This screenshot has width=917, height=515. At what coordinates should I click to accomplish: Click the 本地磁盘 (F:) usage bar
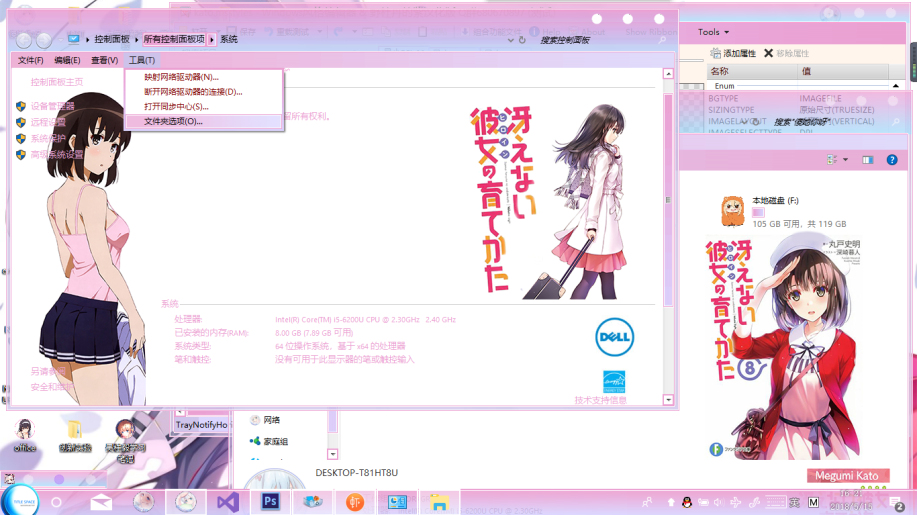click(x=758, y=213)
